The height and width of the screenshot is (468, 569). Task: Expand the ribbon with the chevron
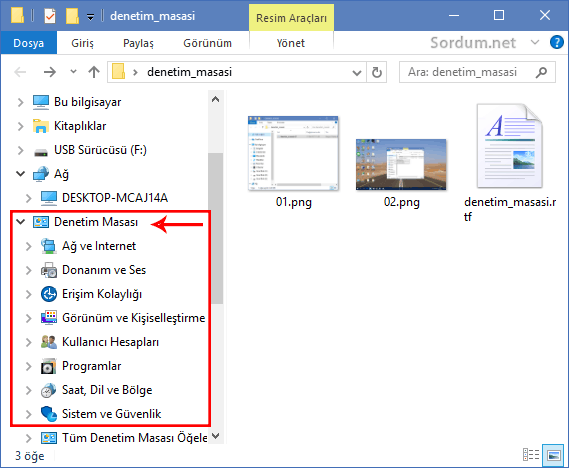(535, 42)
